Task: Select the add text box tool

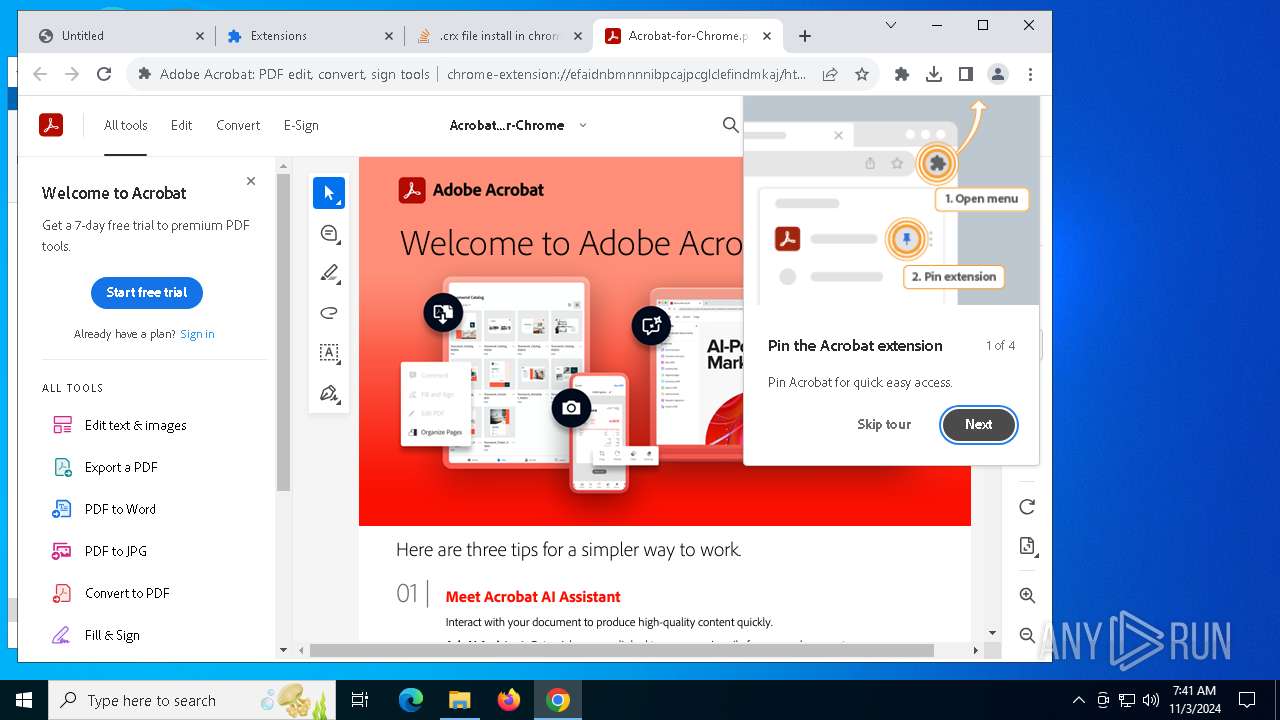Action: (x=329, y=353)
